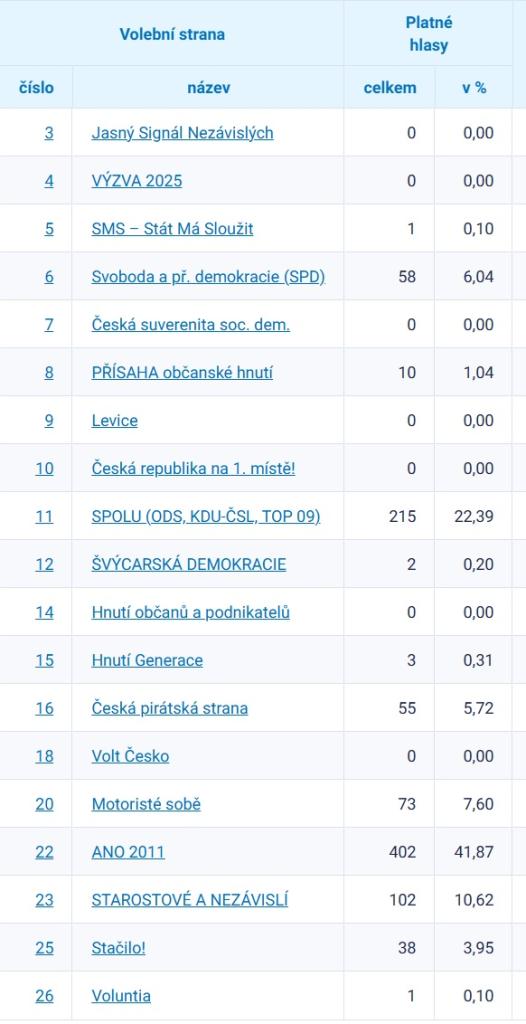
Task: Click party number 22 link
Action: tap(44, 852)
